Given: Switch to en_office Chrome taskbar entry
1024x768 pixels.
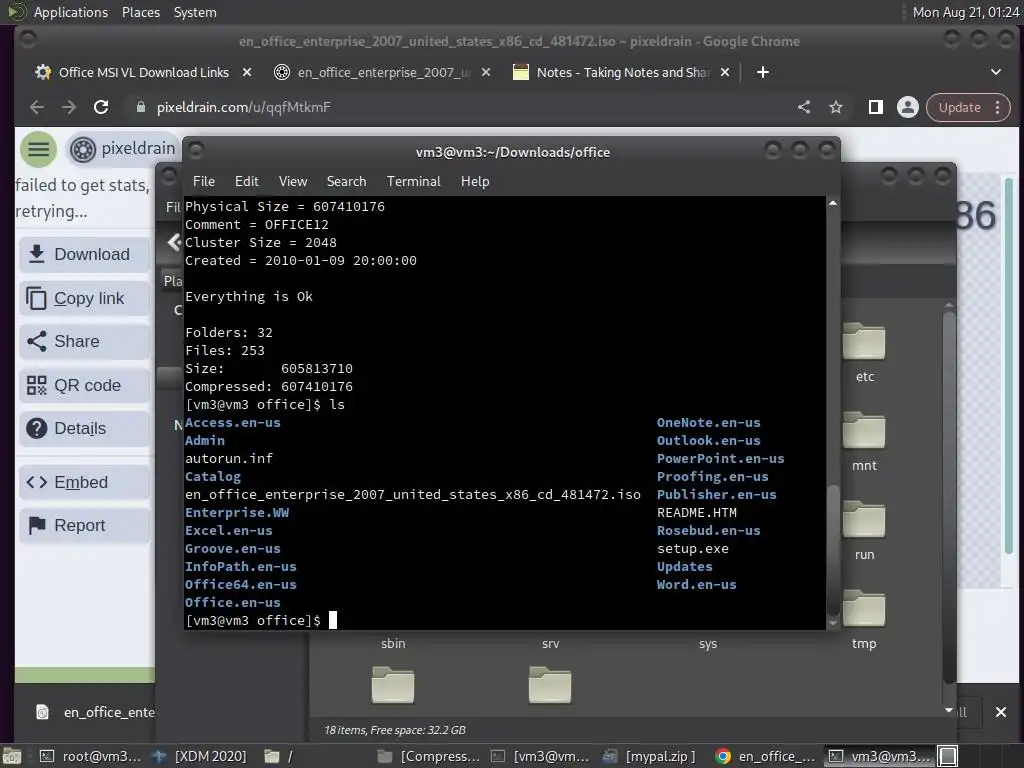Looking at the screenshot, I should click(x=765, y=756).
